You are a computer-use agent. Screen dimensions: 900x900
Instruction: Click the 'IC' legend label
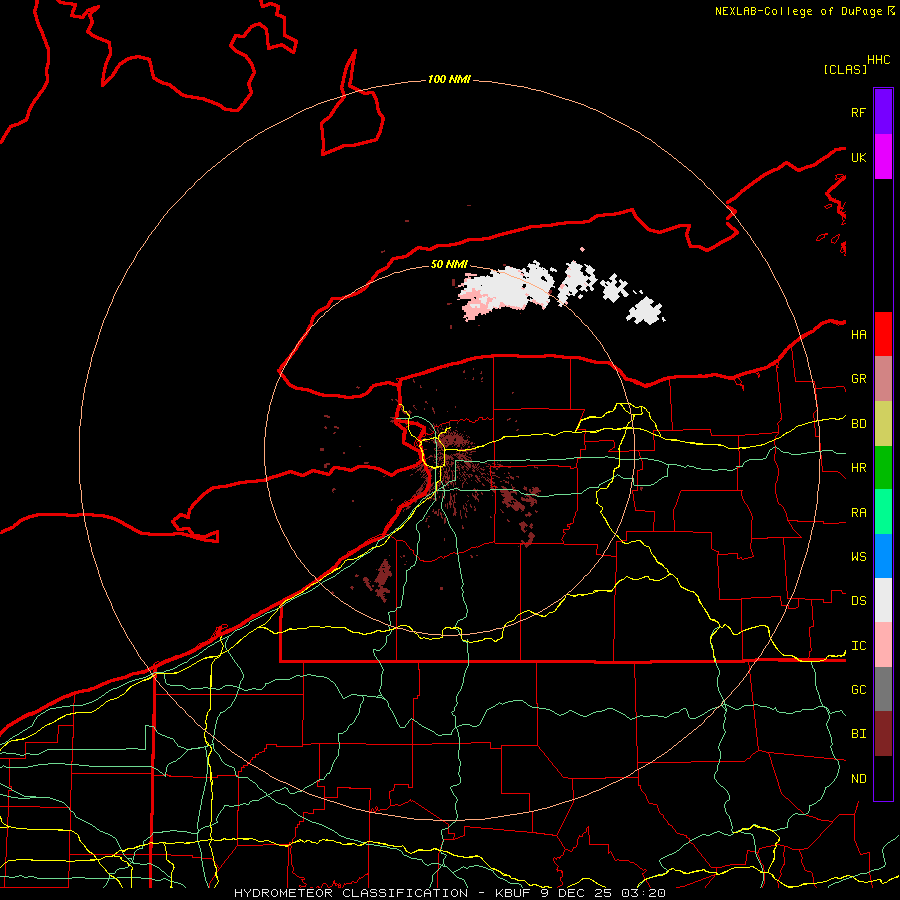[x=859, y=646]
